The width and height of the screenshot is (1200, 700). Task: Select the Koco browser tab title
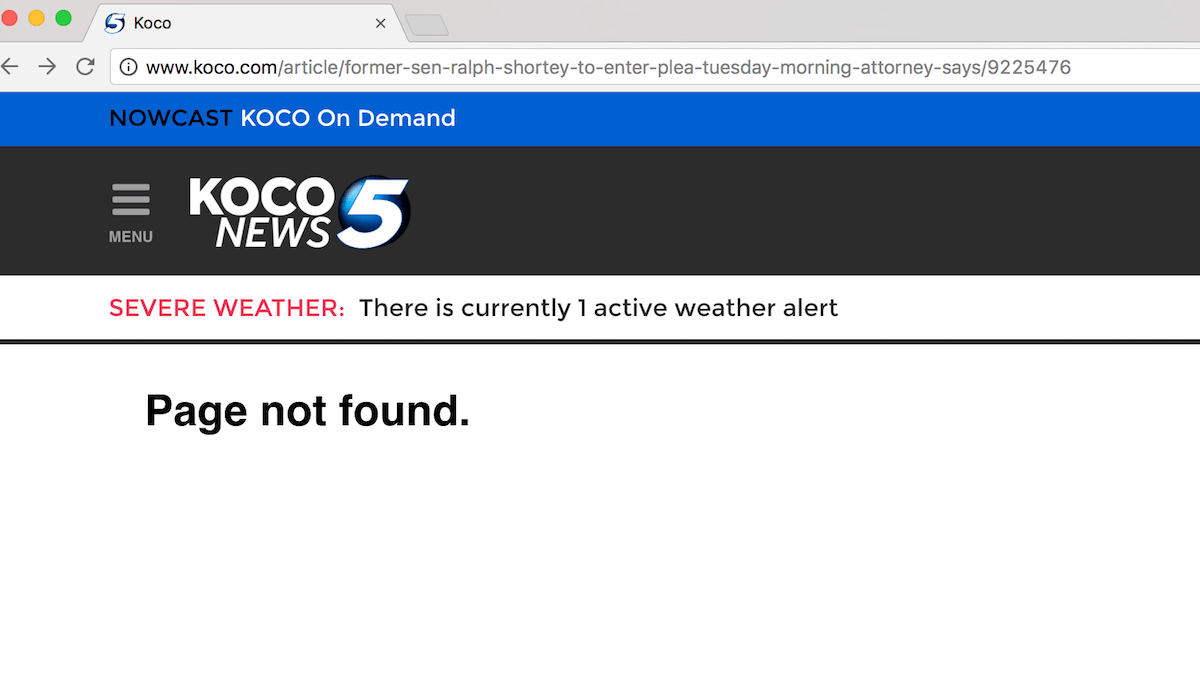(152, 23)
